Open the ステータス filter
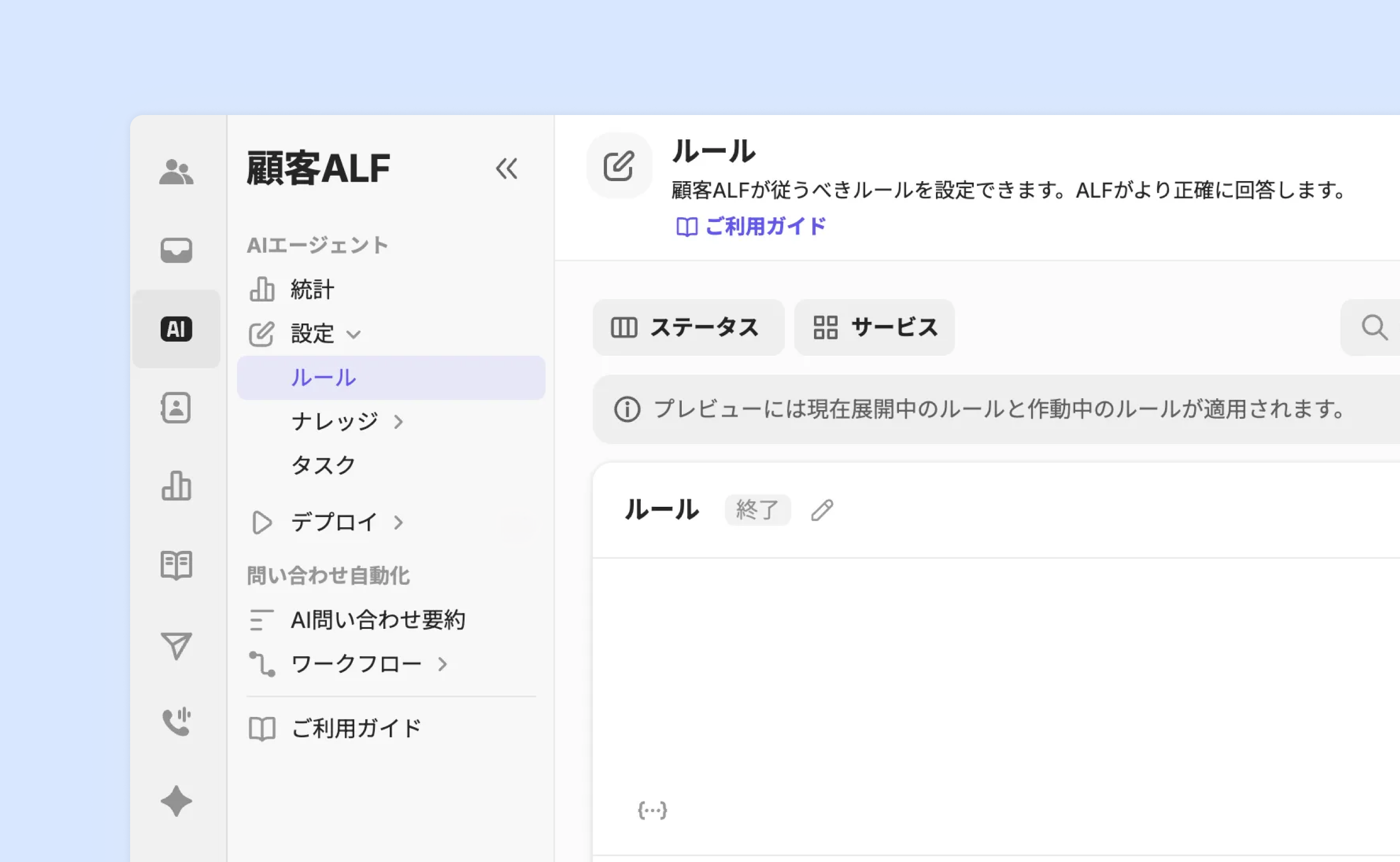This screenshot has height=862, width=1400. [688, 328]
